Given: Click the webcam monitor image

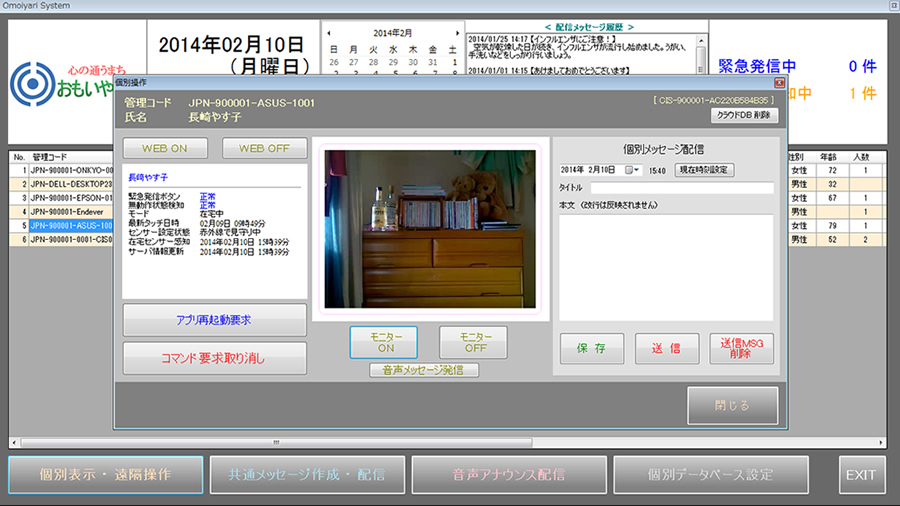Looking at the screenshot, I should tap(431, 228).
